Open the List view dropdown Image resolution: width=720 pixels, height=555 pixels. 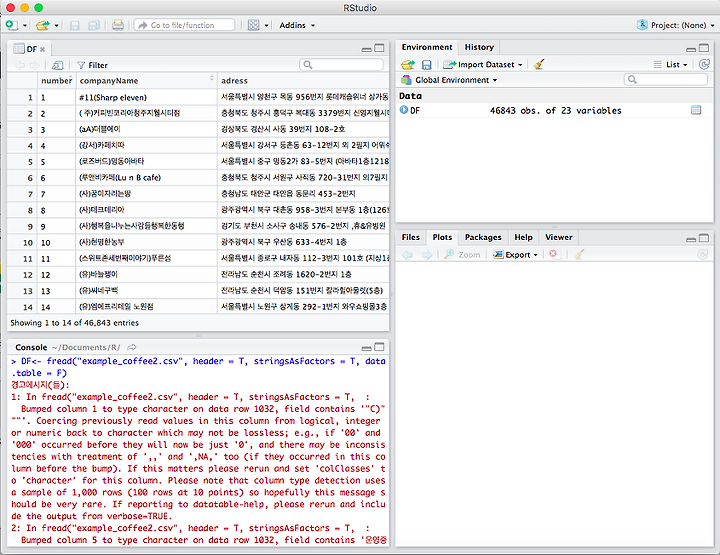pos(670,65)
